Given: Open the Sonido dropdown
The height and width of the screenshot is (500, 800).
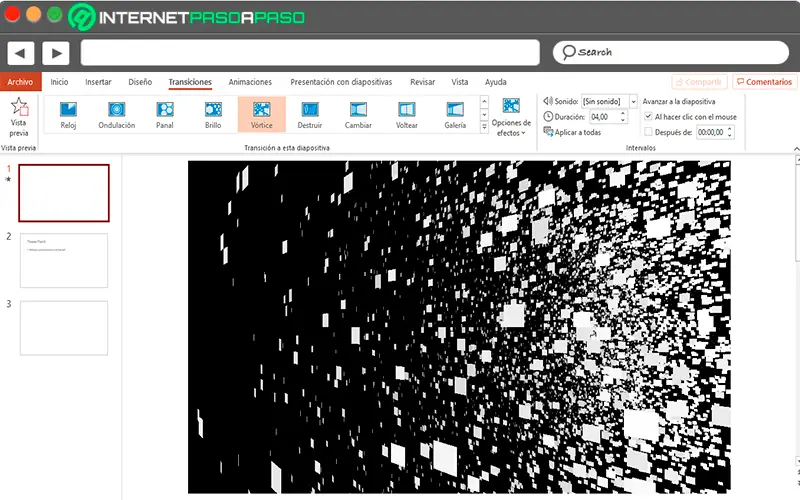Looking at the screenshot, I should tap(633, 102).
